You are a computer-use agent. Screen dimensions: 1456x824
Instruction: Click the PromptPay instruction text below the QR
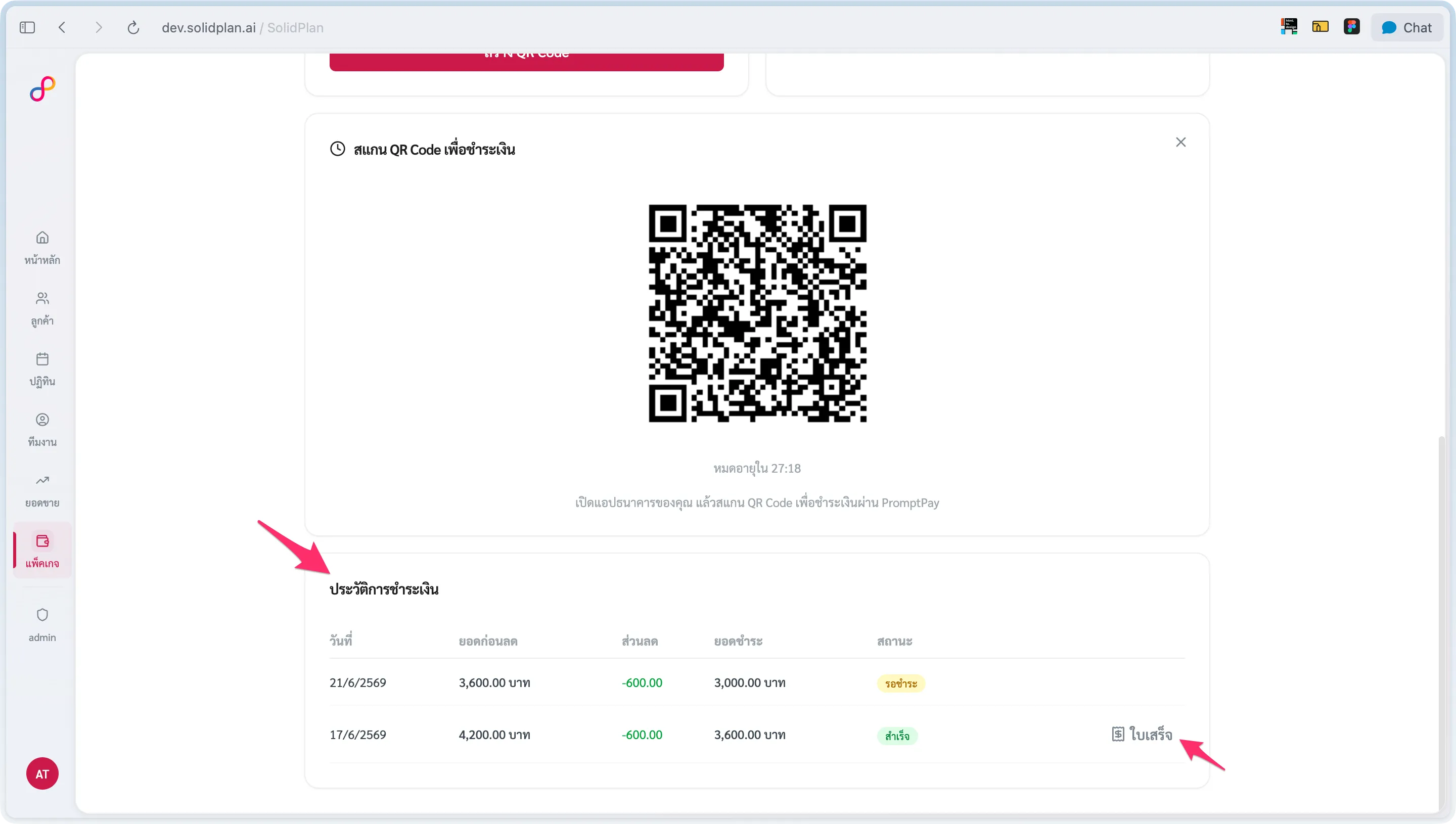(757, 502)
